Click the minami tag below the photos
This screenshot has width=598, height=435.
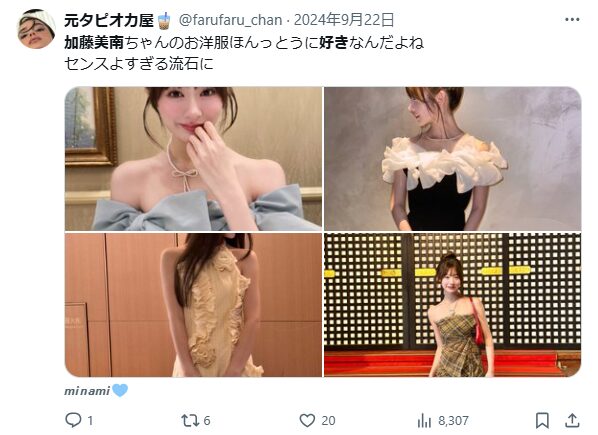coord(87,391)
